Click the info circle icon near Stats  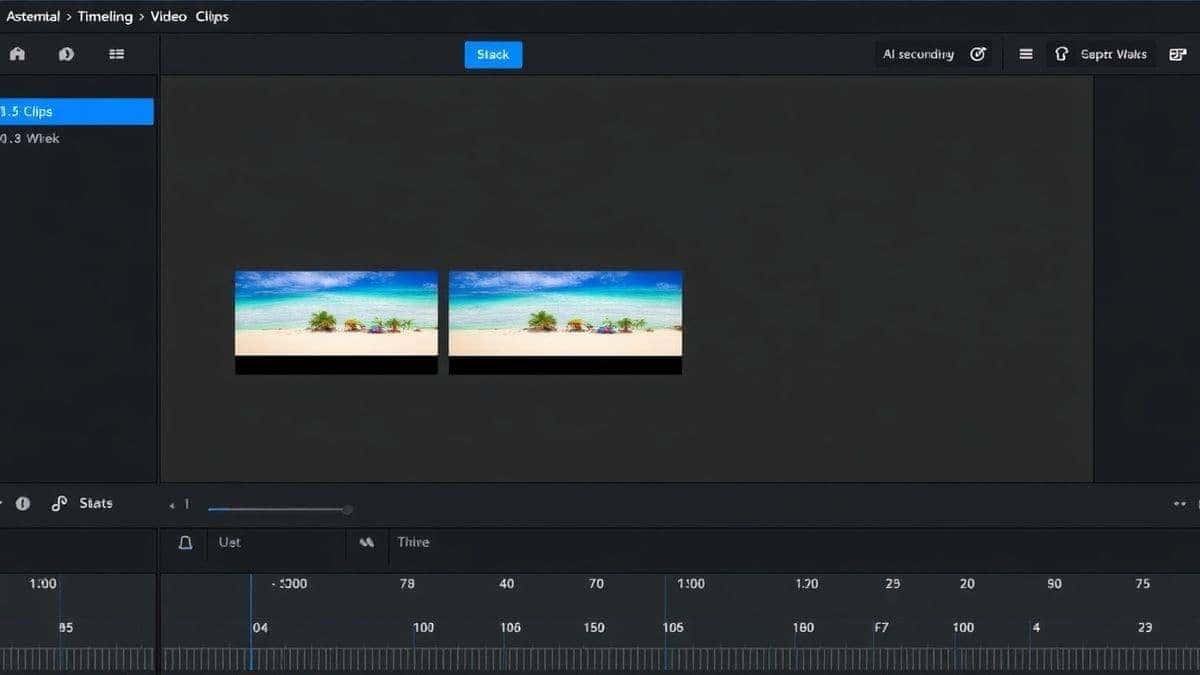pos(23,504)
